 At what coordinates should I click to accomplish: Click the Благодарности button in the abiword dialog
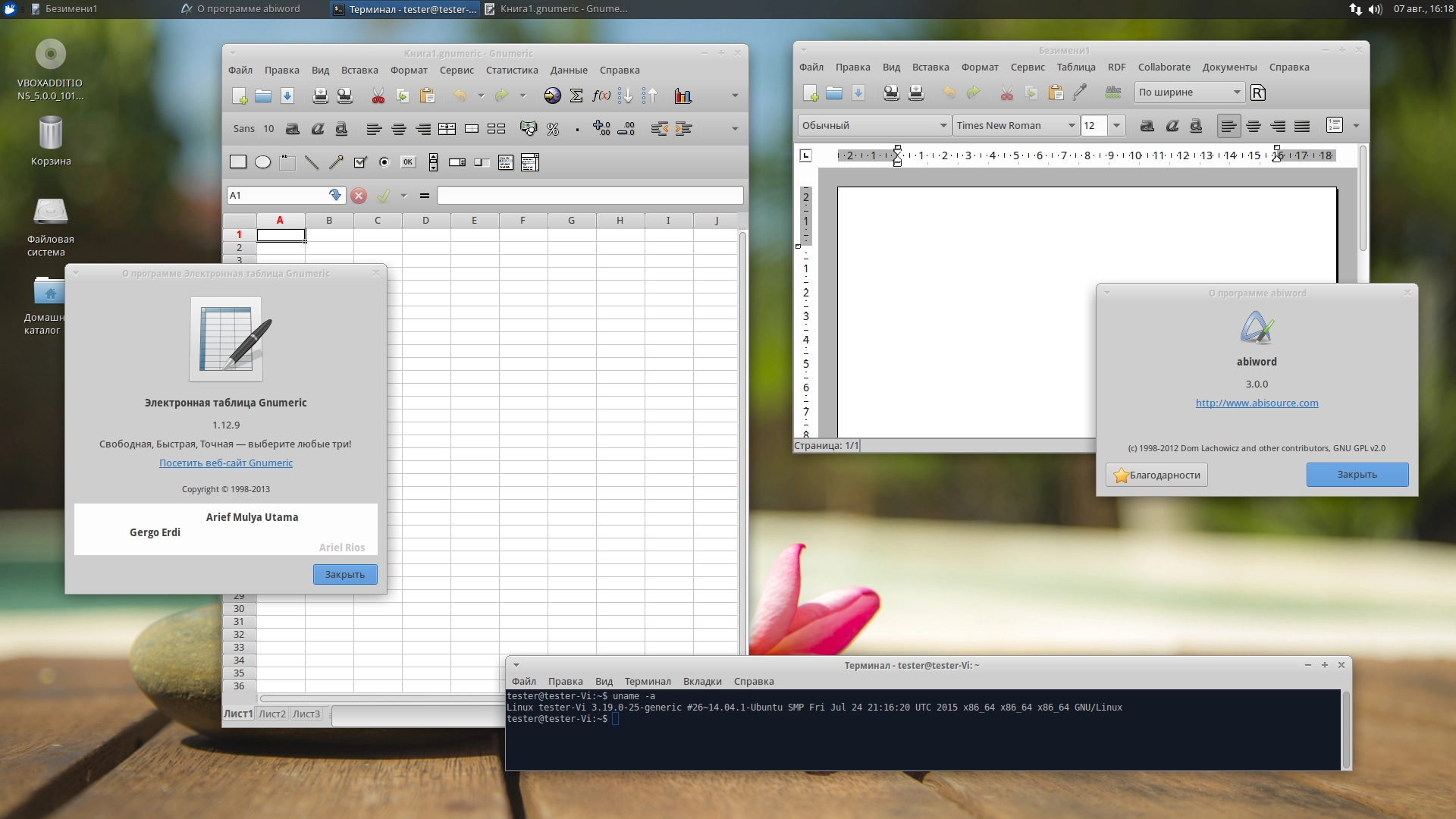click(x=1156, y=475)
